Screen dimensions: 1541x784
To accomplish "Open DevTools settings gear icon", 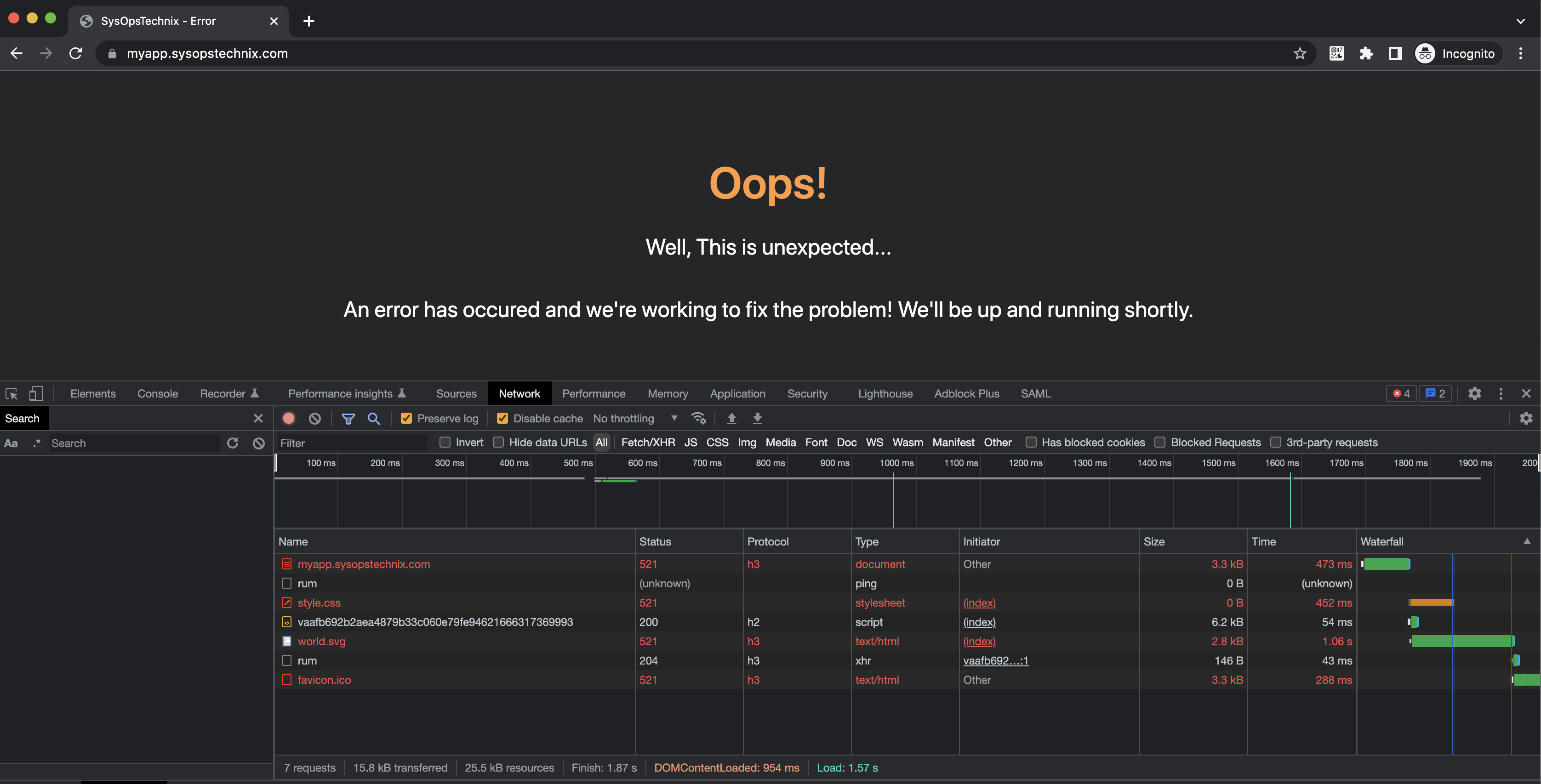I will (1474, 393).
